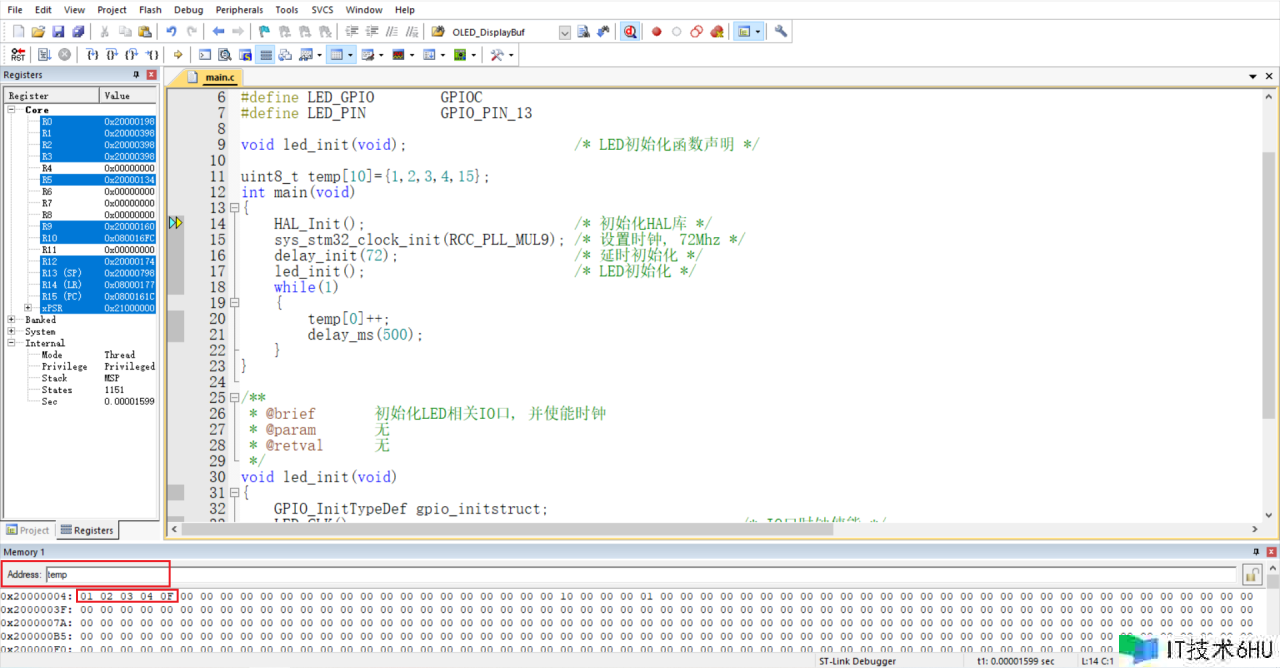
Task: Click the Undo icon in toolbar
Action: pos(171,32)
